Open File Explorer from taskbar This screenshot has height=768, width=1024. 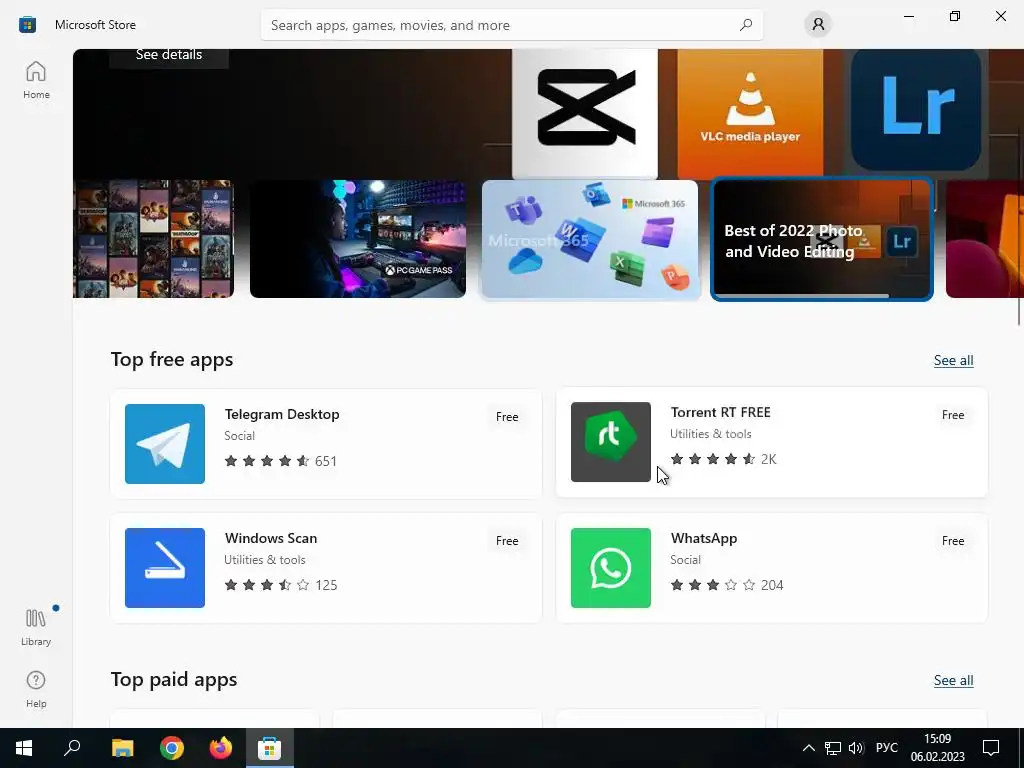pos(122,748)
